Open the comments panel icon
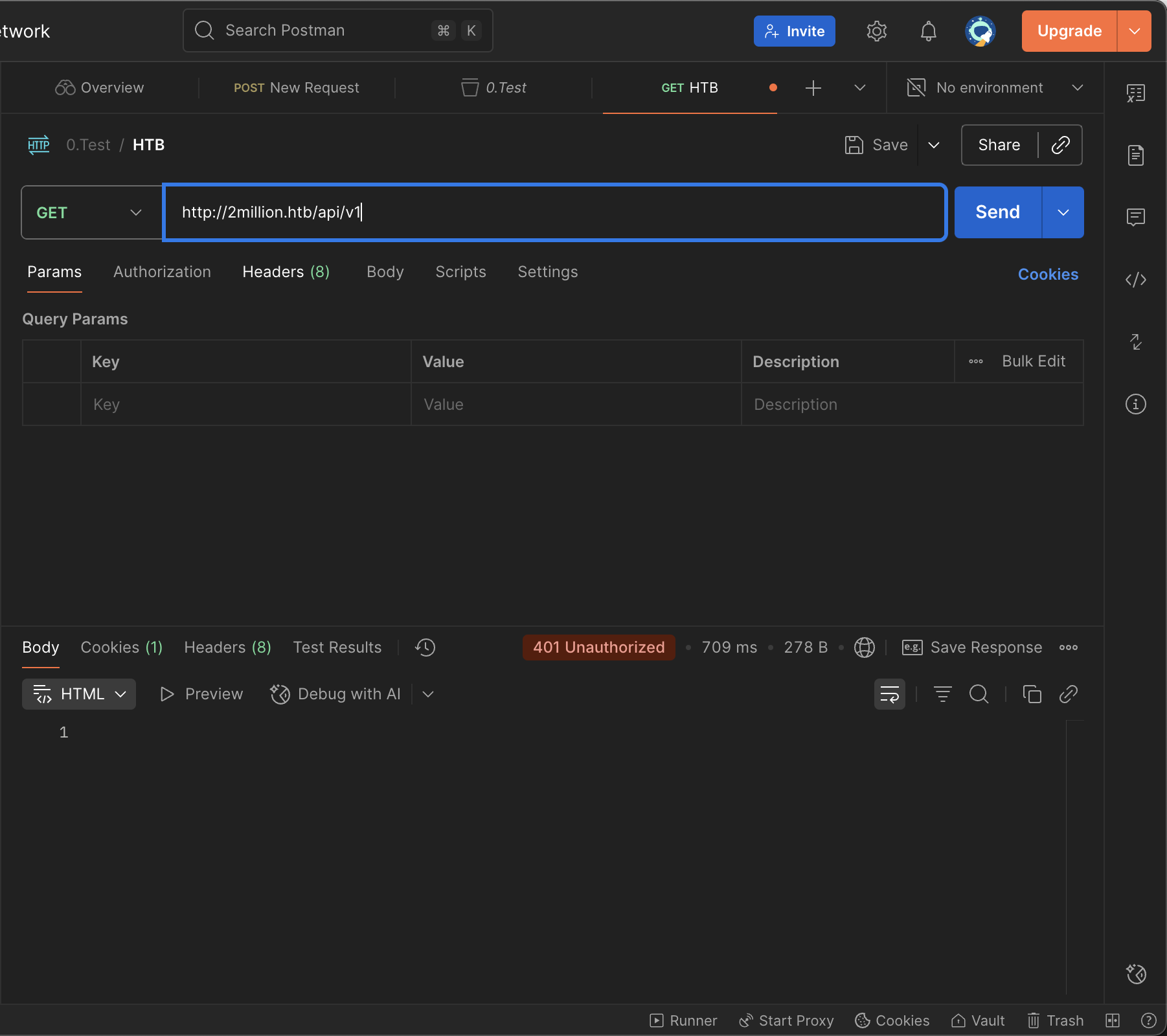 coord(1136,217)
